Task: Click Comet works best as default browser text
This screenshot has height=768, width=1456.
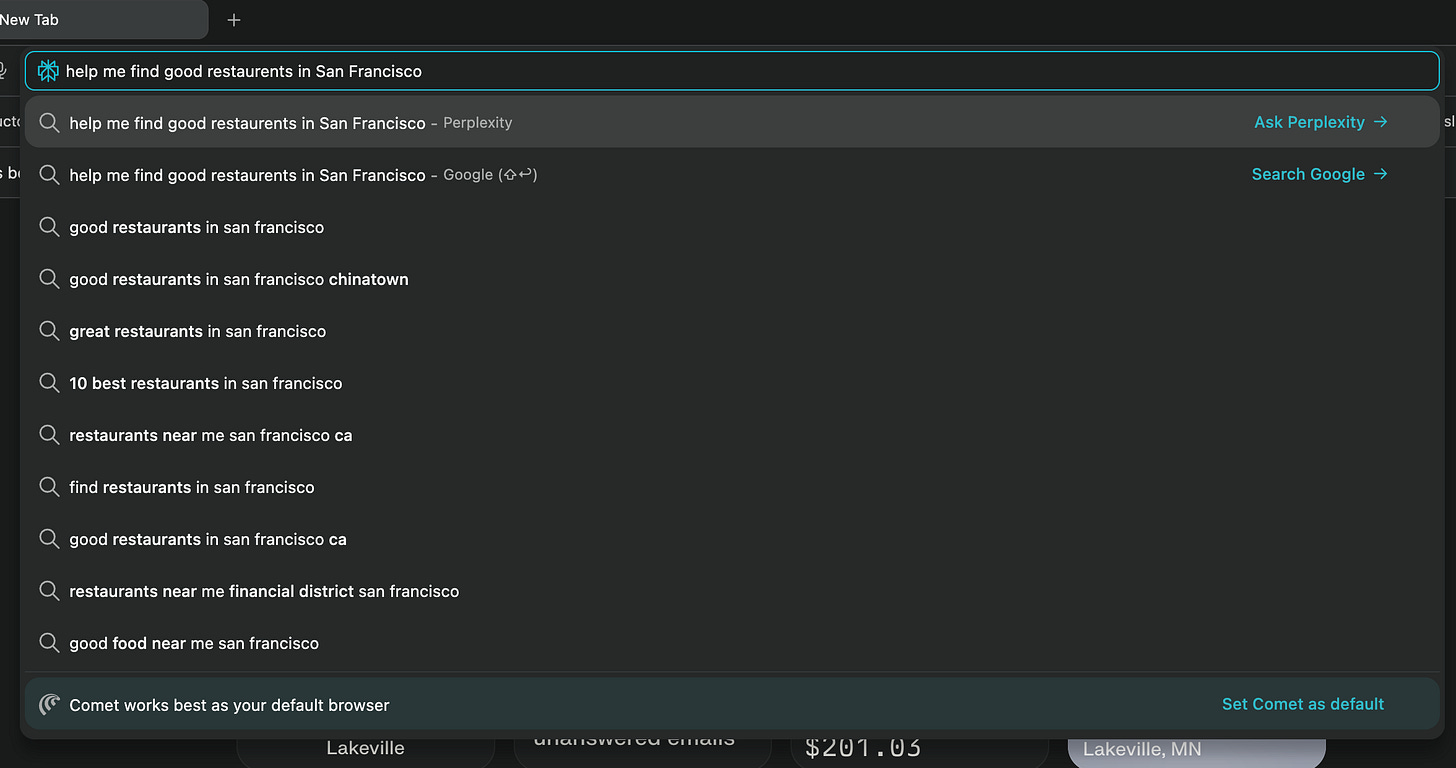Action: (x=229, y=705)
